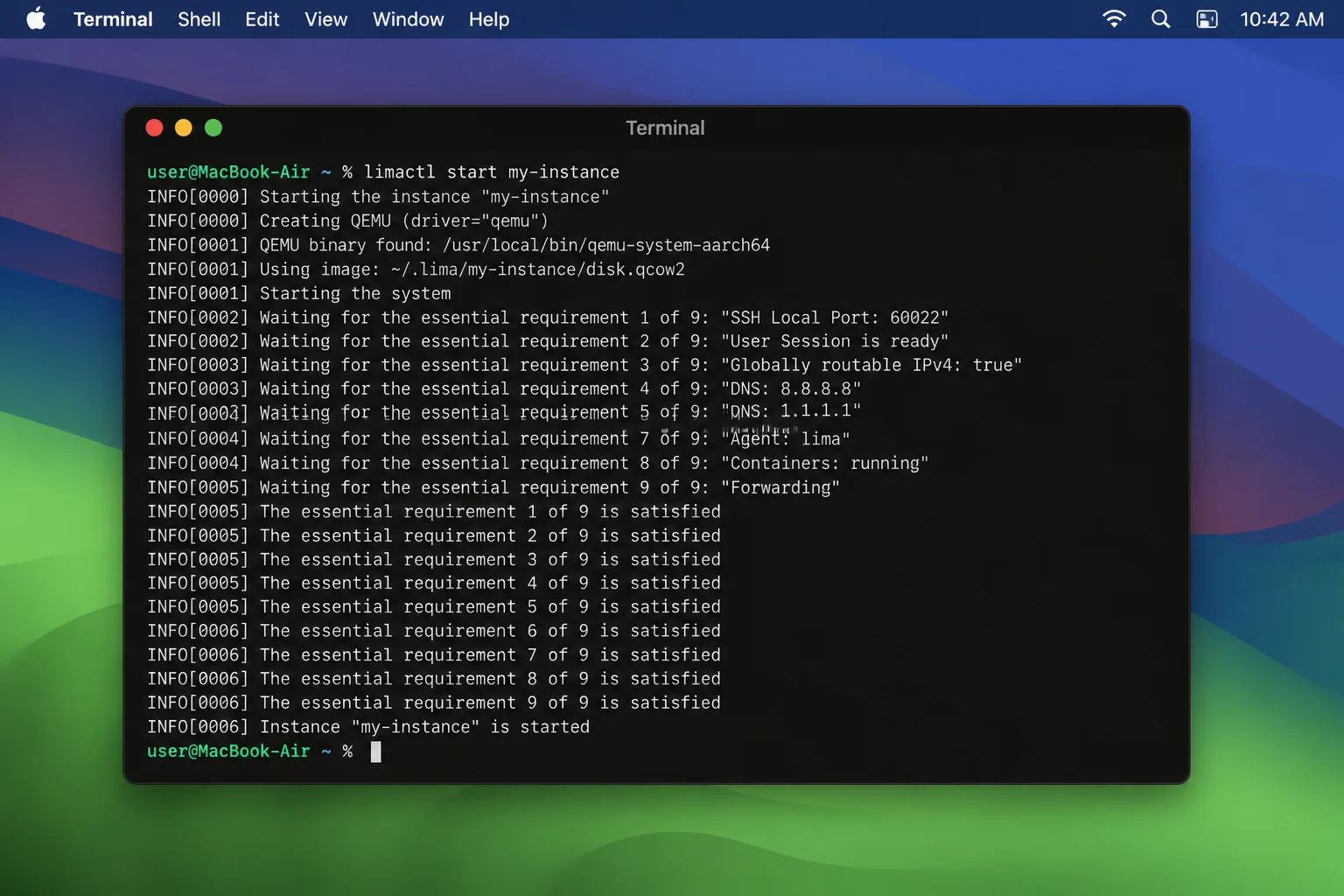Click 'requirement 8 of 9 is satisfied' line
This screenshot has height=896, width=1344.
434,678
